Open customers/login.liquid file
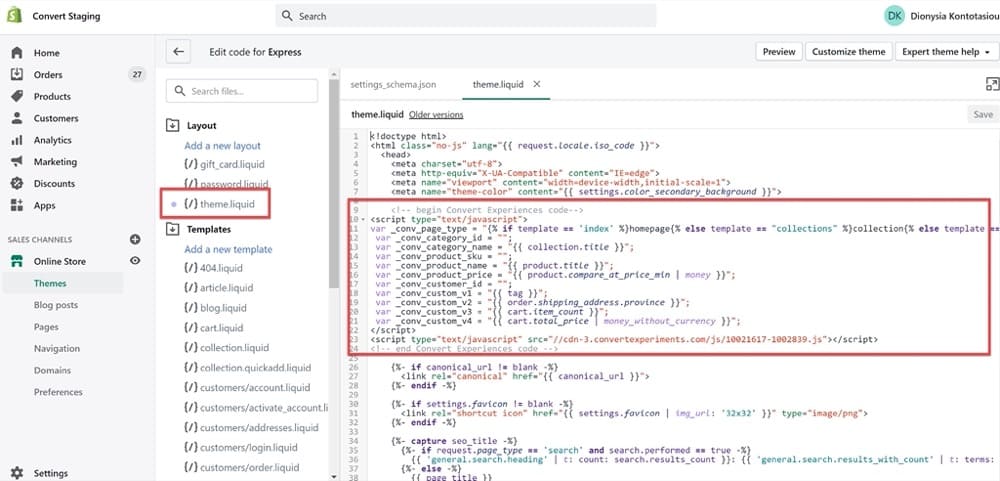Image resolution: width=1000 pixels, height=481 pixels. [240, 447]
